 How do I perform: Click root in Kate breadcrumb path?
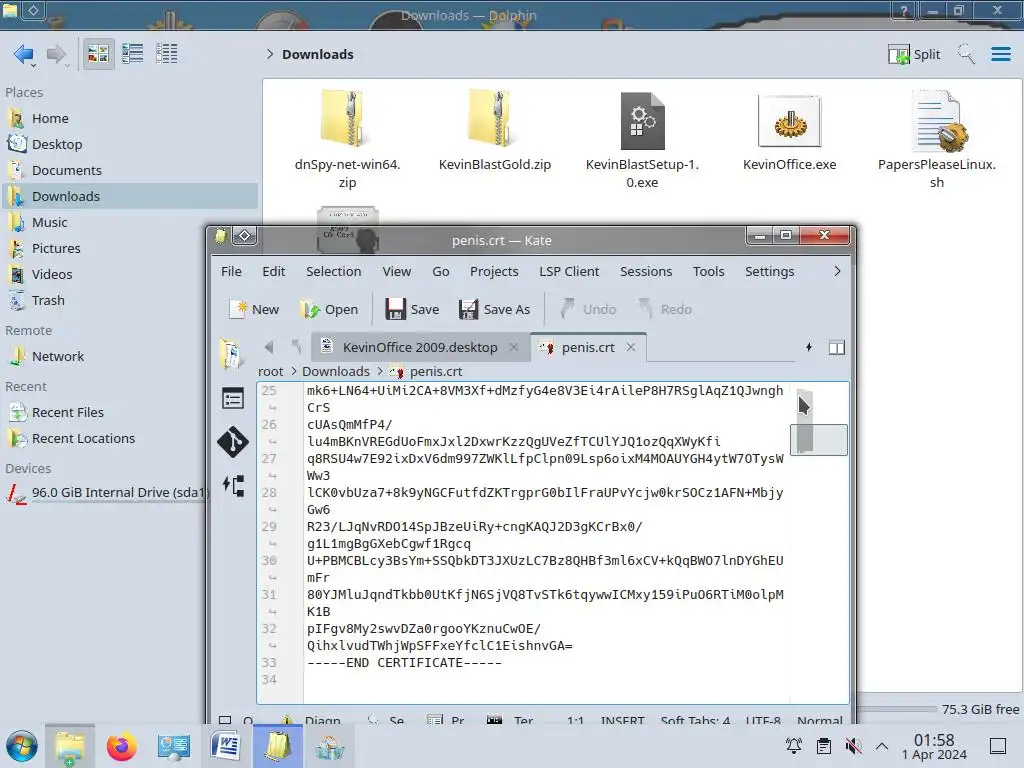(270, 372)
